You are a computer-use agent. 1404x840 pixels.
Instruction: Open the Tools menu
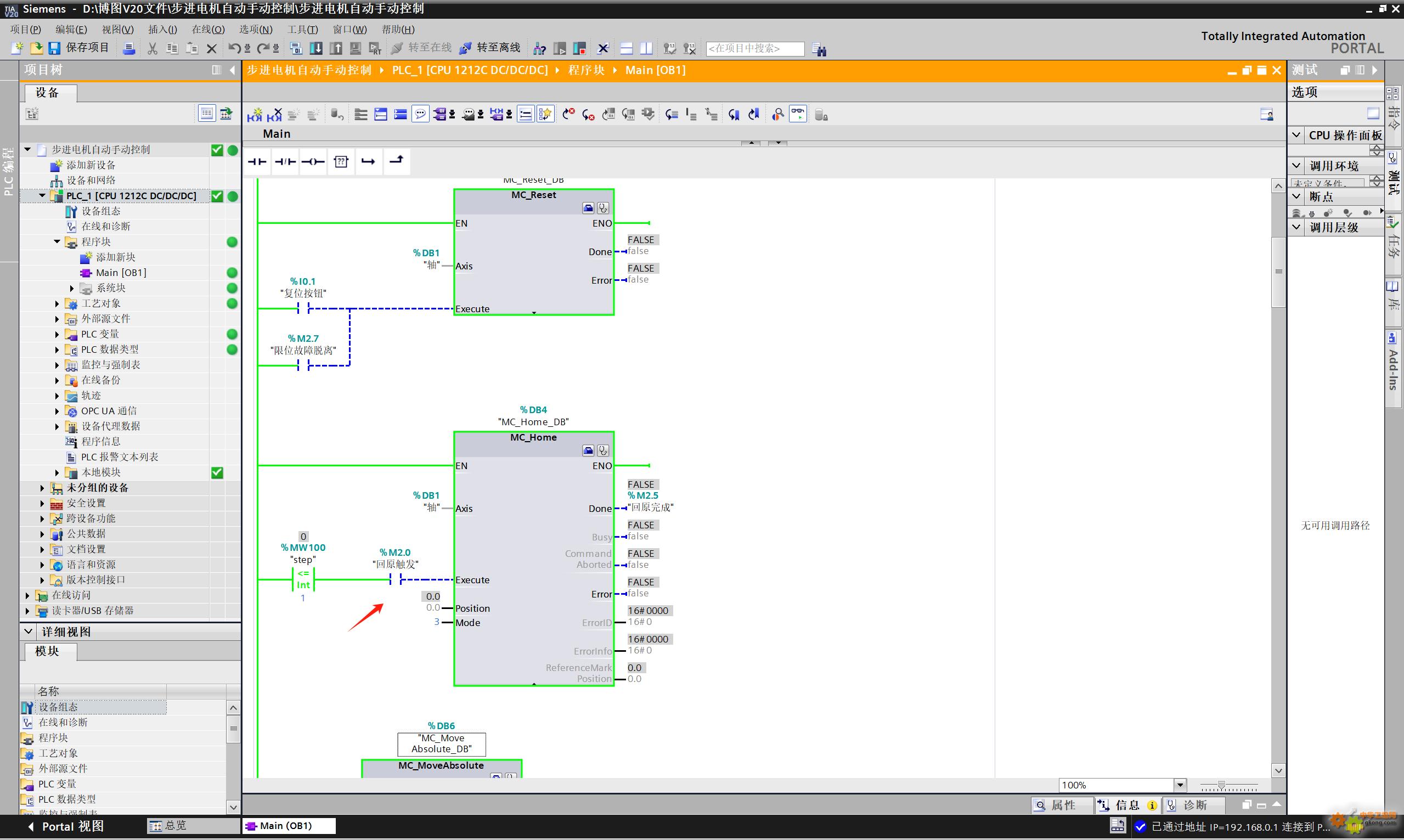303,30
